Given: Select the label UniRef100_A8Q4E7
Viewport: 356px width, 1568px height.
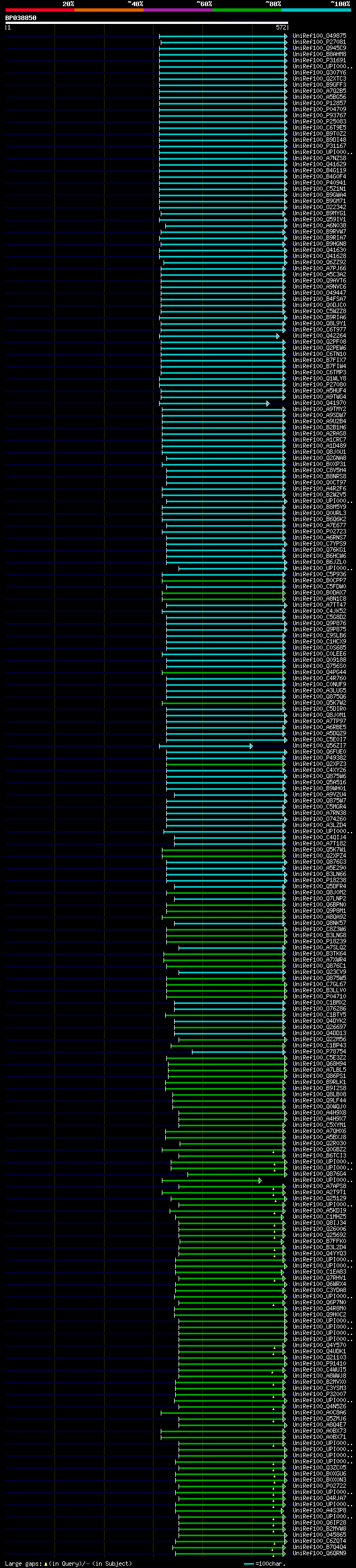Looking at the screenshot, I should point(319,1425).
